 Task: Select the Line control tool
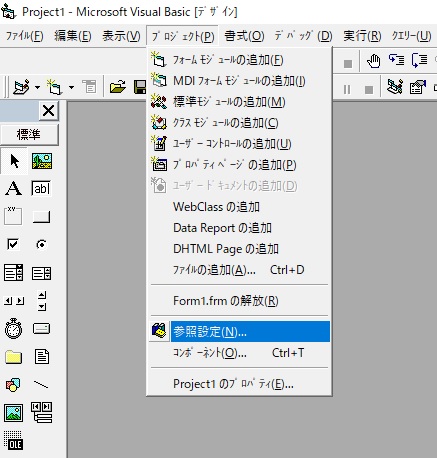click(42, 385)
